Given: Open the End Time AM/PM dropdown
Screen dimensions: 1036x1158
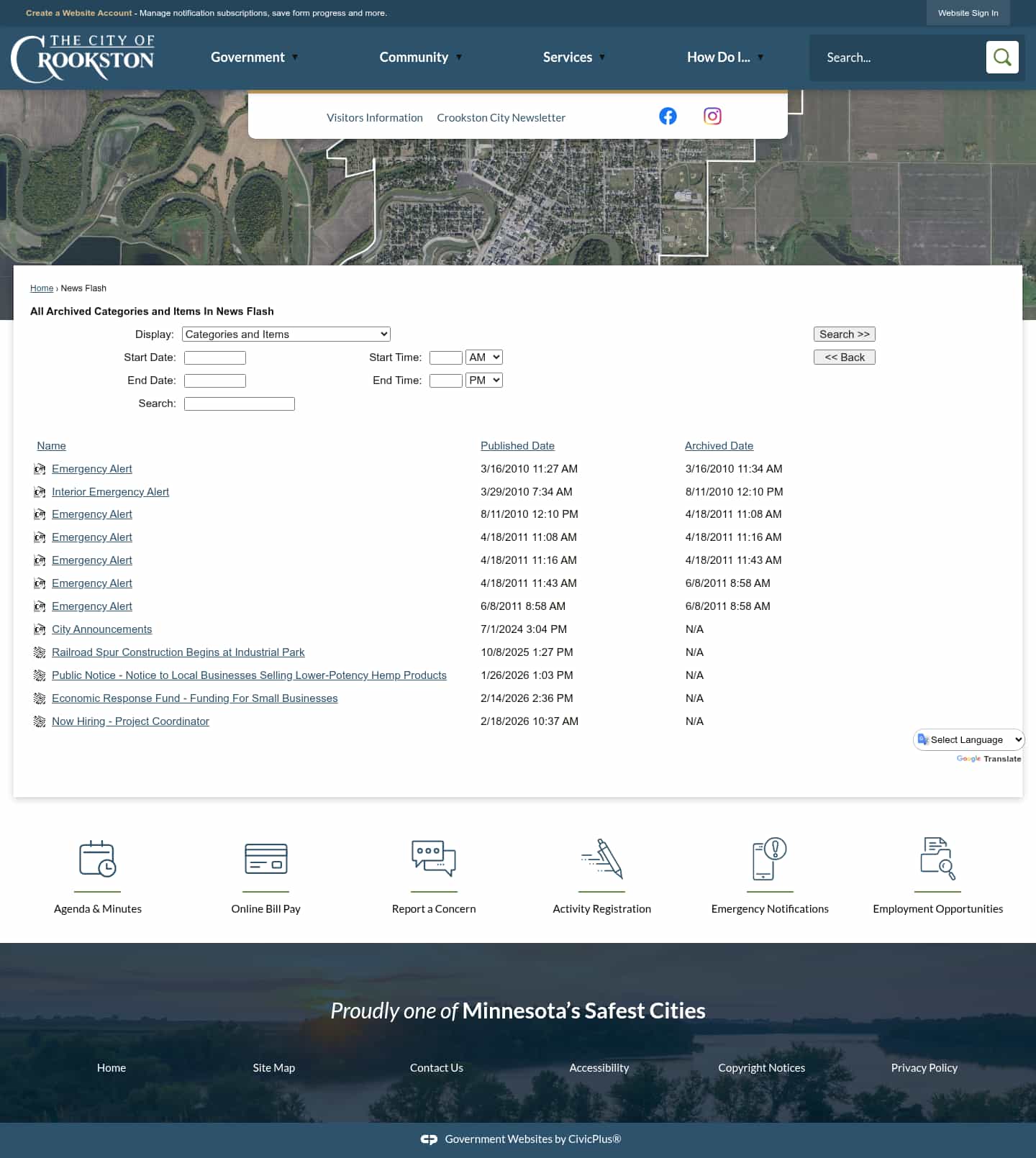Looking at the screenshot, I should click(483, 380).
